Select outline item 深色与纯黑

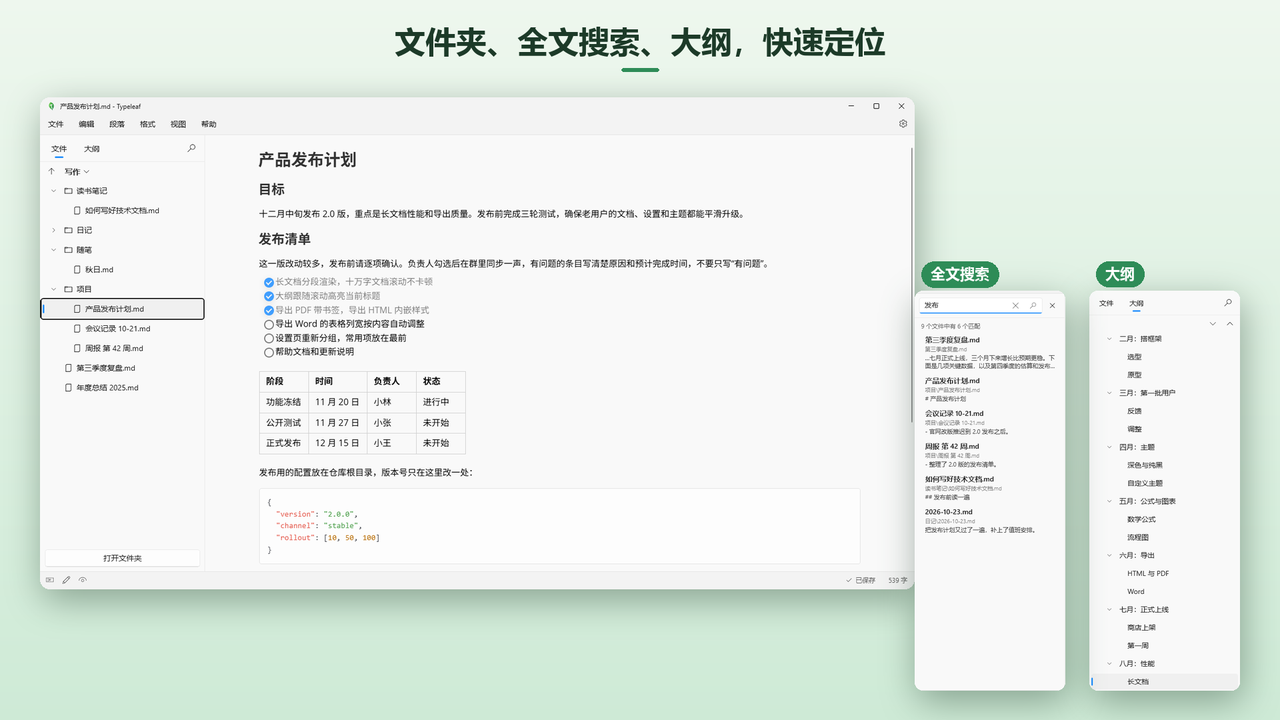pos(1145,465)
